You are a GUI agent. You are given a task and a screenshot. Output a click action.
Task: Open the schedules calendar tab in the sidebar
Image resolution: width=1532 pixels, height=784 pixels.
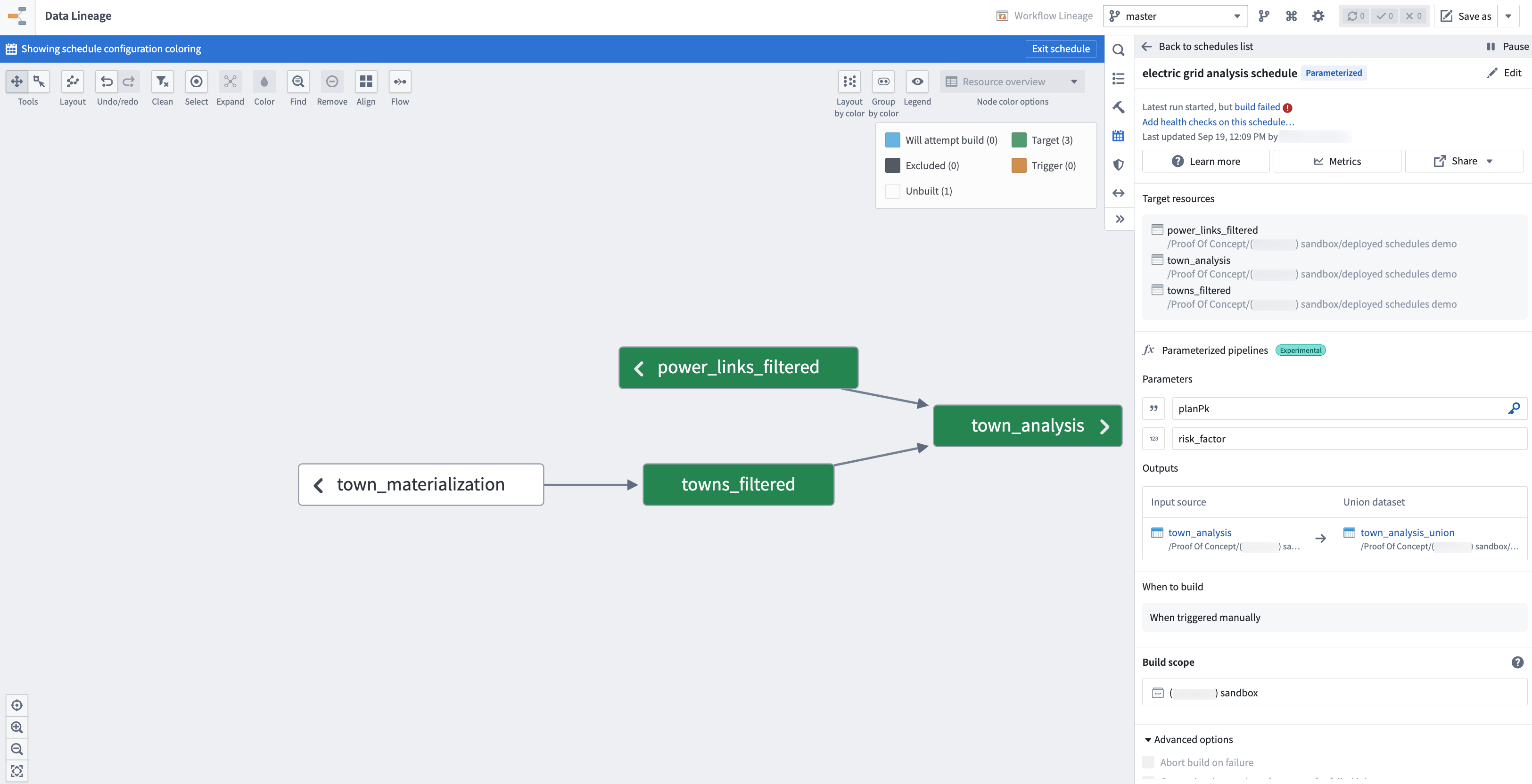(x=1118, y=136)
